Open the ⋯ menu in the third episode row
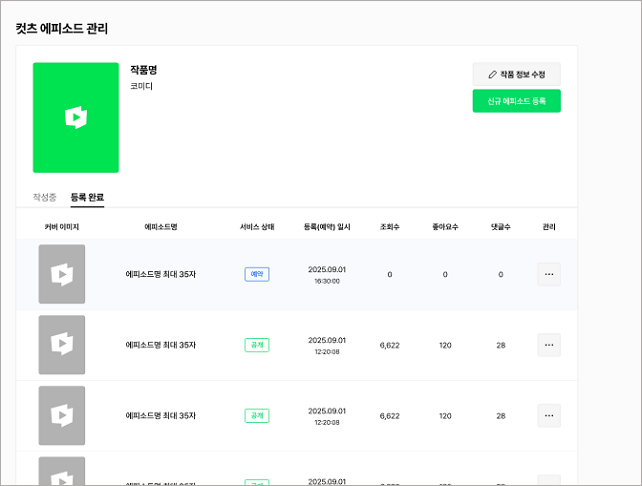 click(x=548, y=415)
